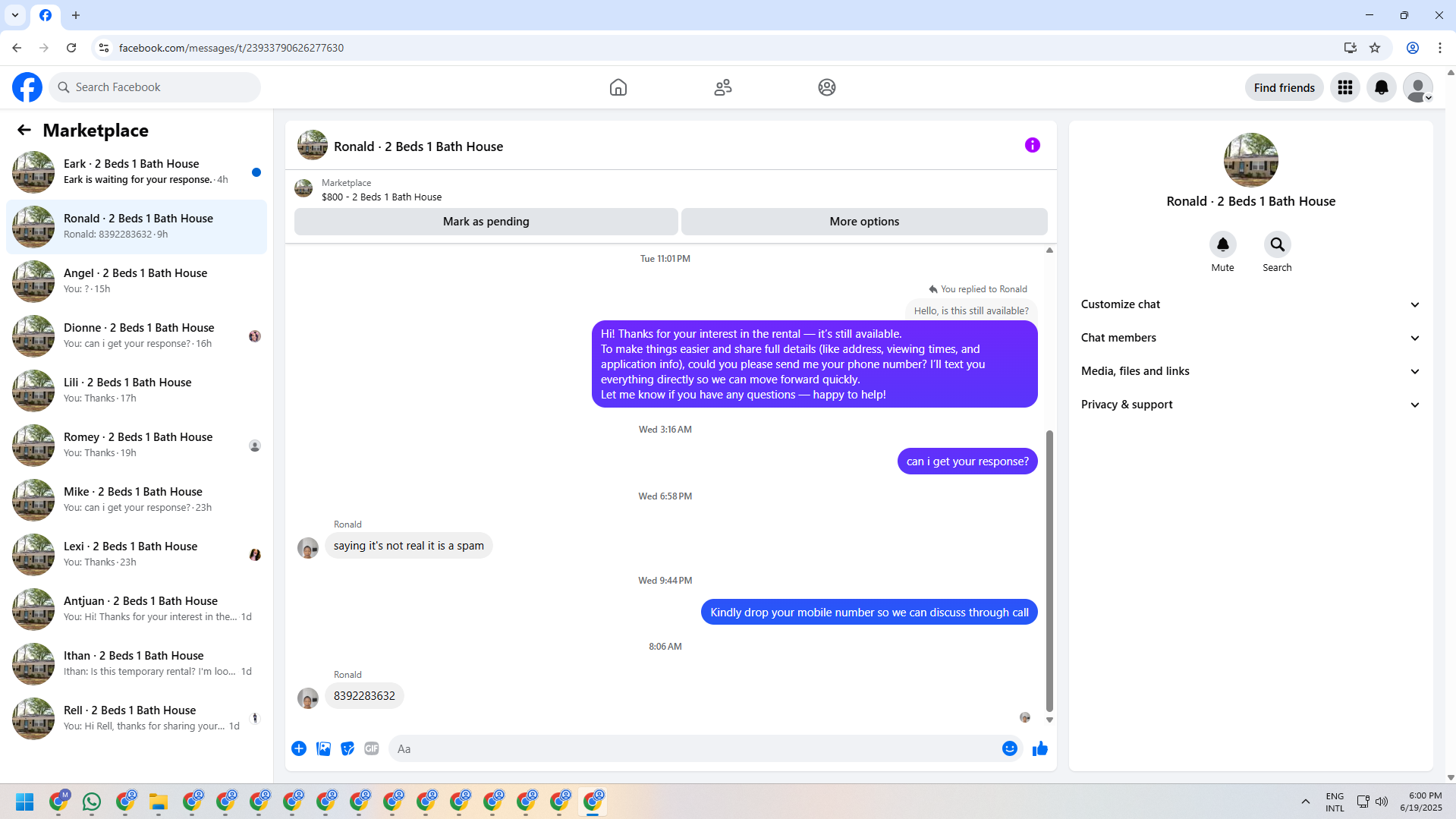Go back using the Marketplace back arrow
1456x819 pixels.
[24, 130]
